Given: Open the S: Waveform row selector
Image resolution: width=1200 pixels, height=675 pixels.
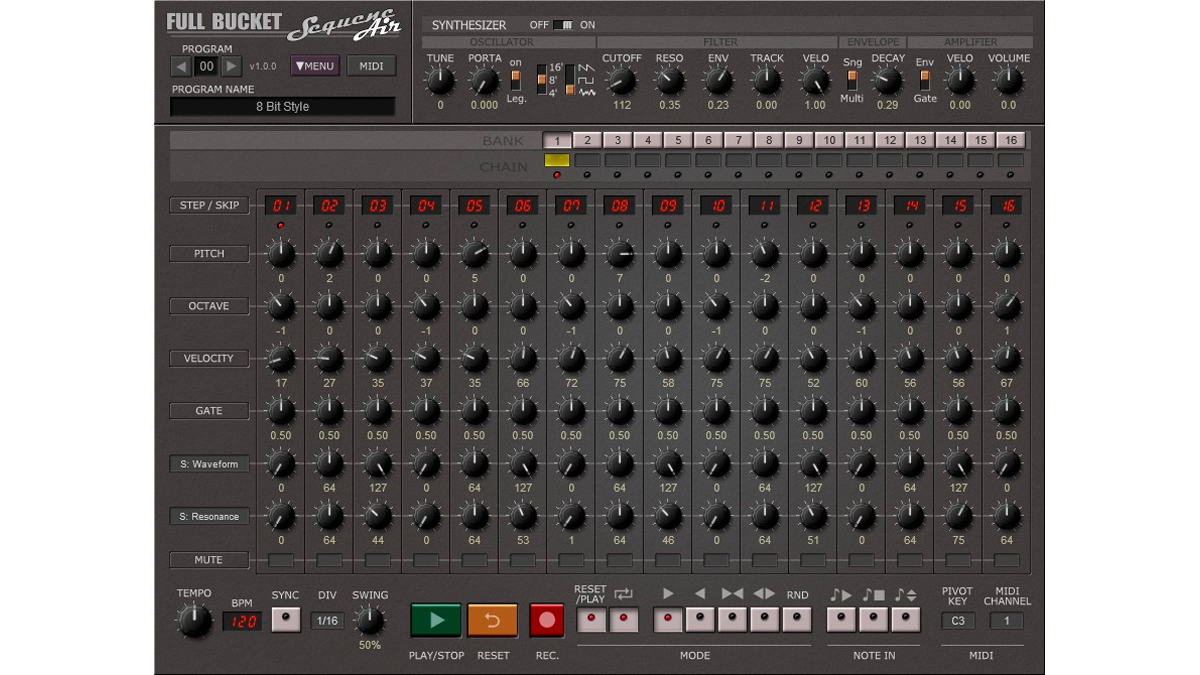Looking at the screenshot, I should [x=209, y=464].
